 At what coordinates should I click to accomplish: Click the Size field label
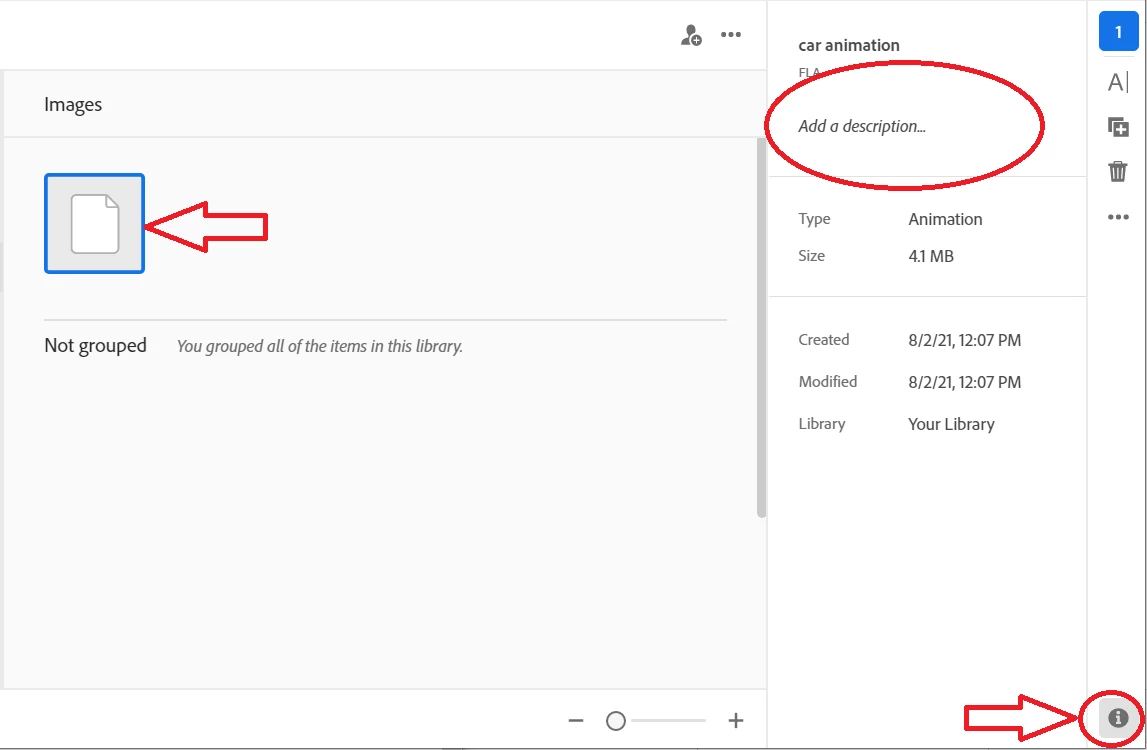tap(811, 255)
